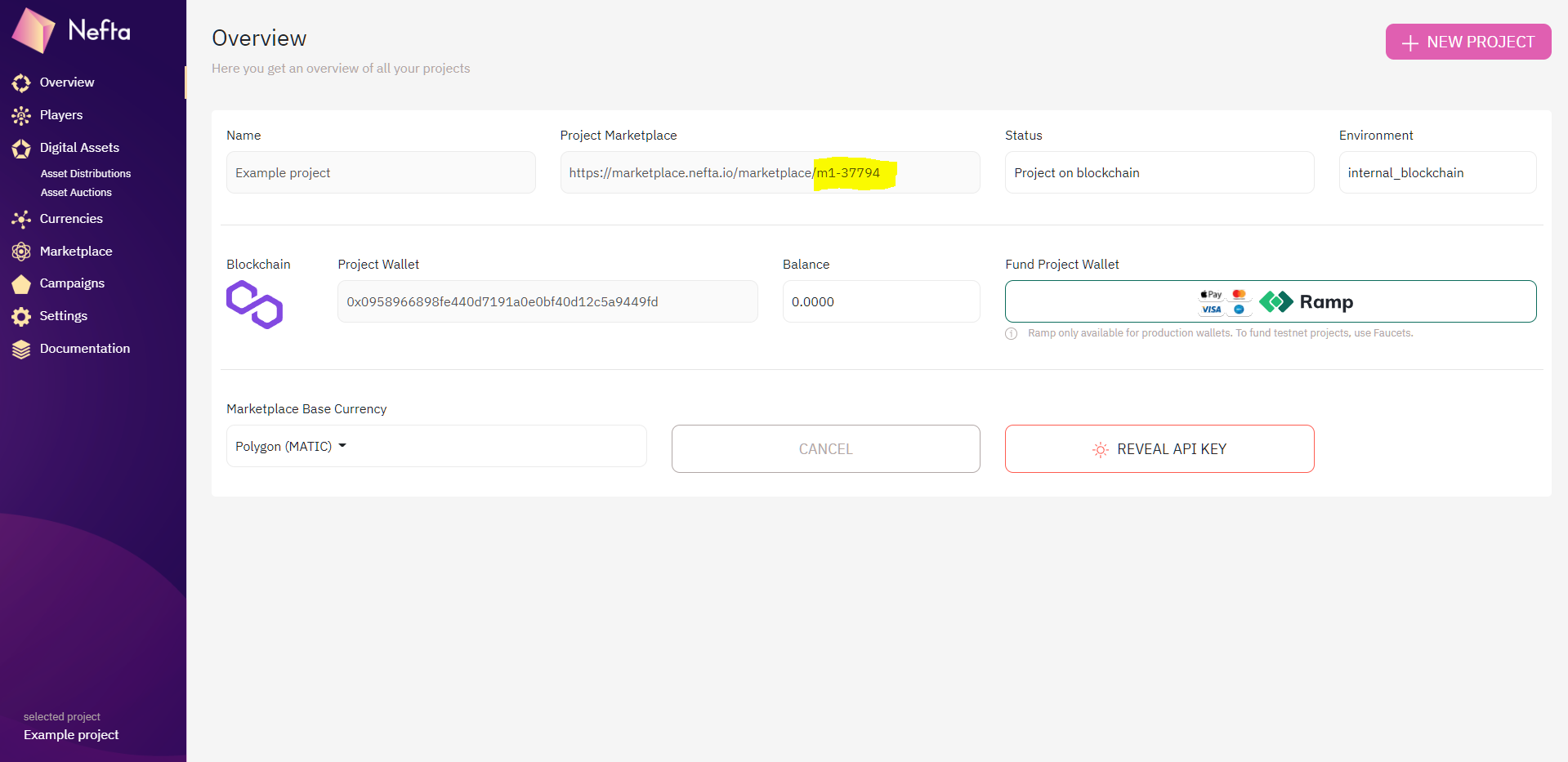Click the info icon beside Ramp notice
Image resolution: width=1568 pixels, height=762 pixels.
(1012, 333)
